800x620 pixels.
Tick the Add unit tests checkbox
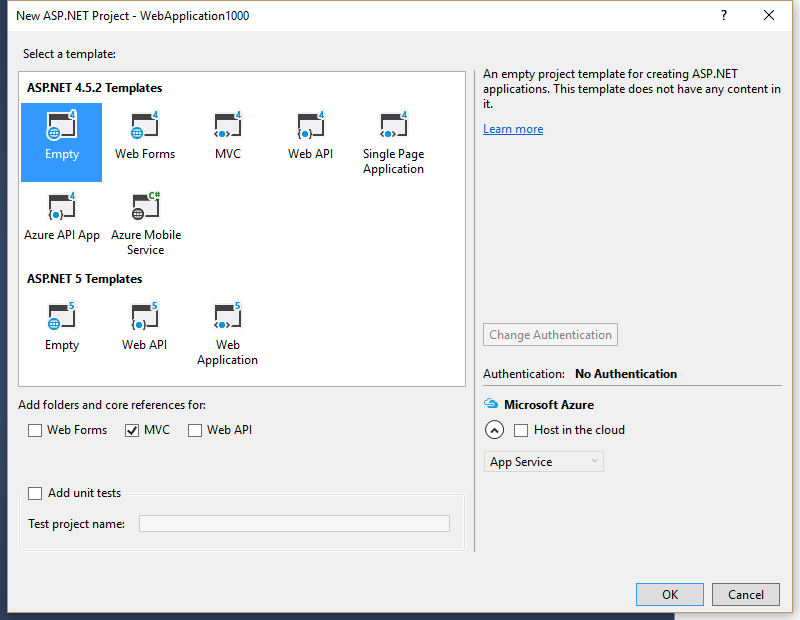pos(35,493)
